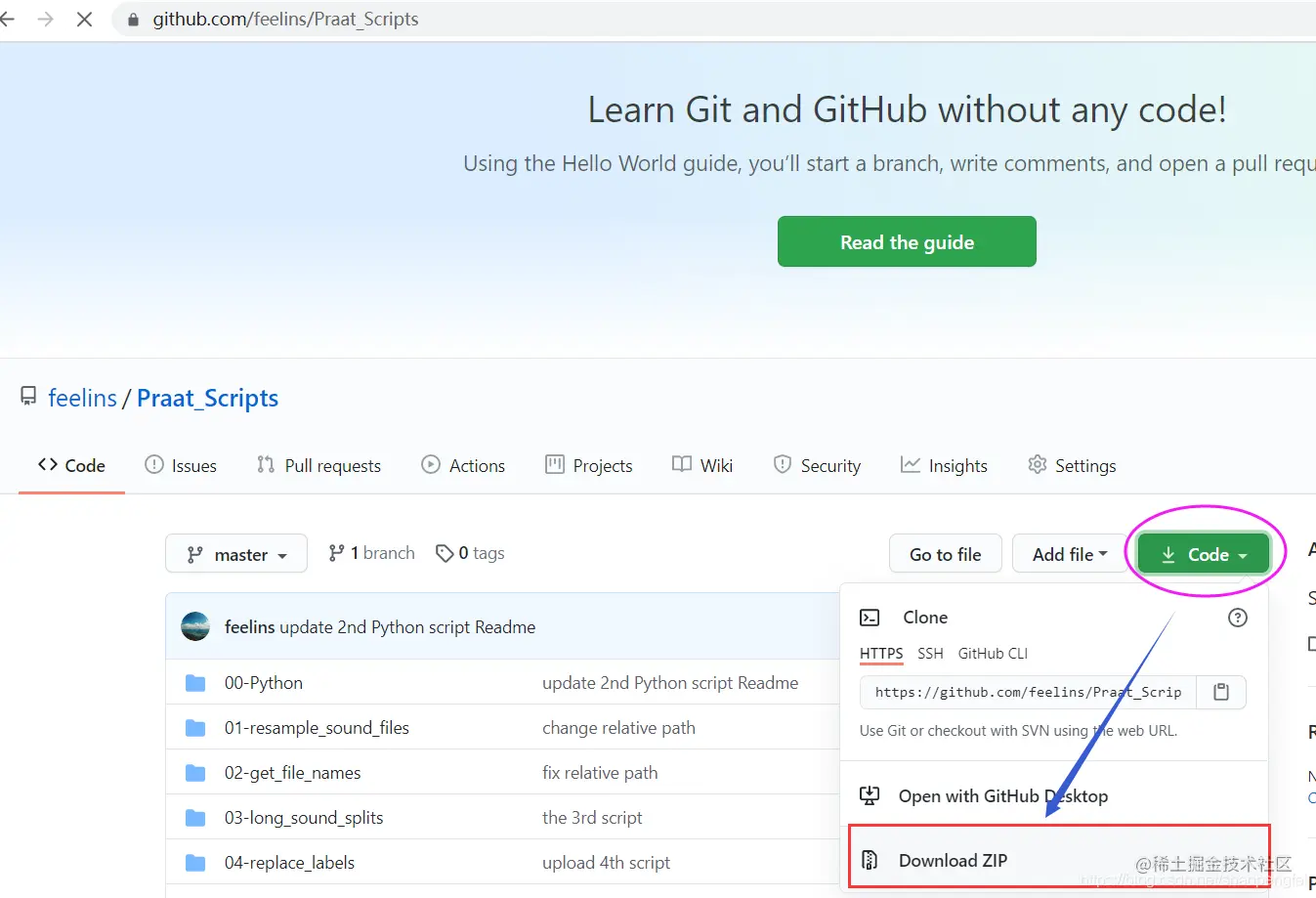Click 'upload 4th script' commit message
The width and height of the screenshot is (1316, 898).
606,863
